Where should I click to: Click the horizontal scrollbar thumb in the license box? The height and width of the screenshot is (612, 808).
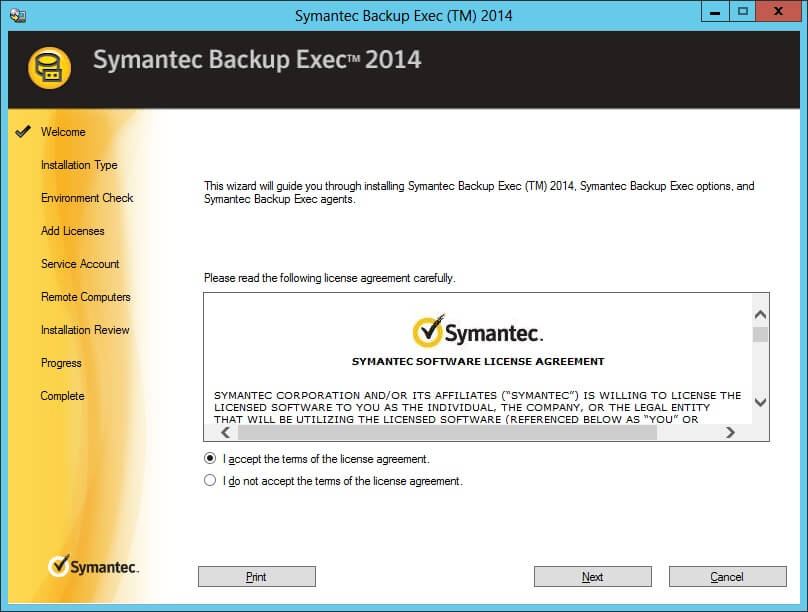click(447, 432)
